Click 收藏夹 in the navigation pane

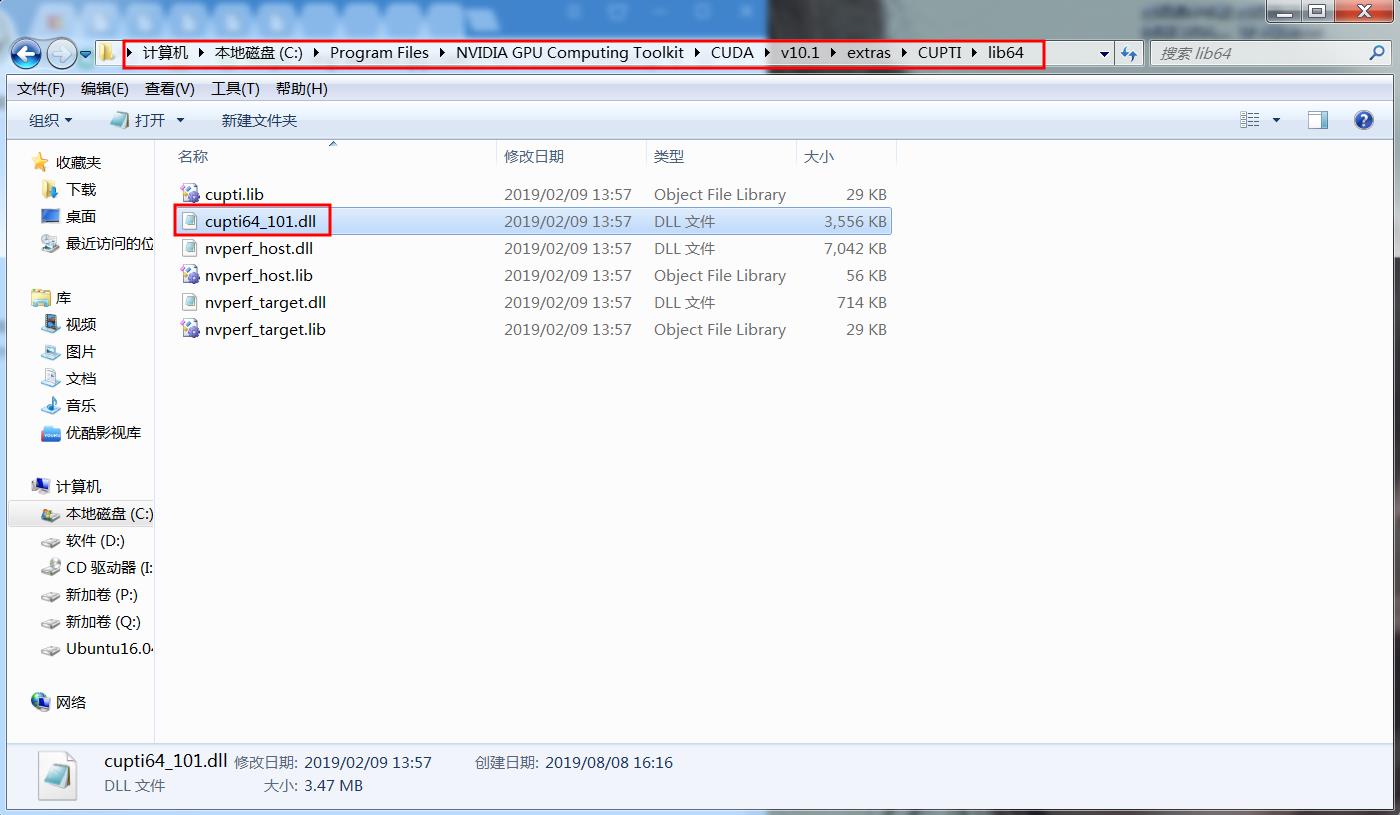(78, 162)
